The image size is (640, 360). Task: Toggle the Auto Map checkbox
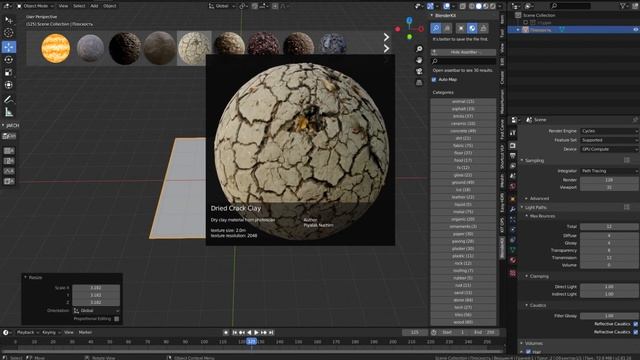pos(434,80)
